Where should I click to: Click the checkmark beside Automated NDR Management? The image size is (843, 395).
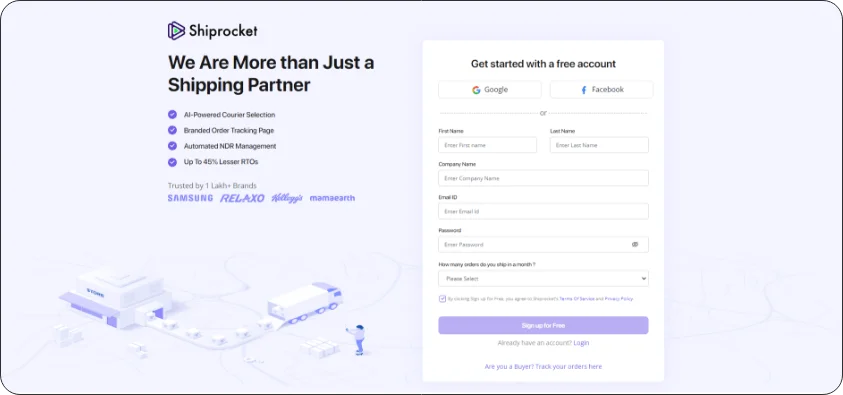click(x=172, y=146)
